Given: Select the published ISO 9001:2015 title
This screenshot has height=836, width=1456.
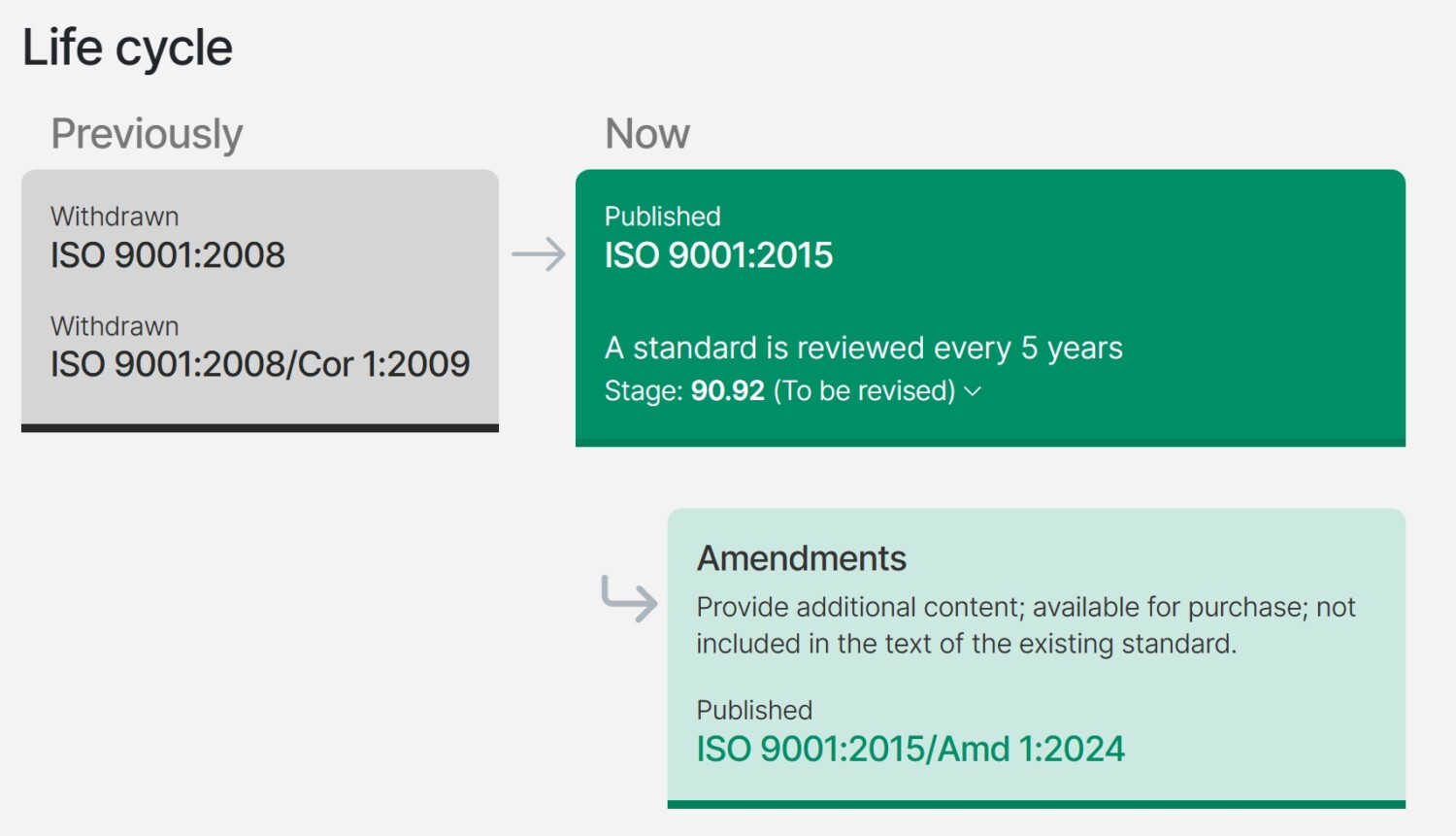Looking at the screenshot, I should point(718,255).
